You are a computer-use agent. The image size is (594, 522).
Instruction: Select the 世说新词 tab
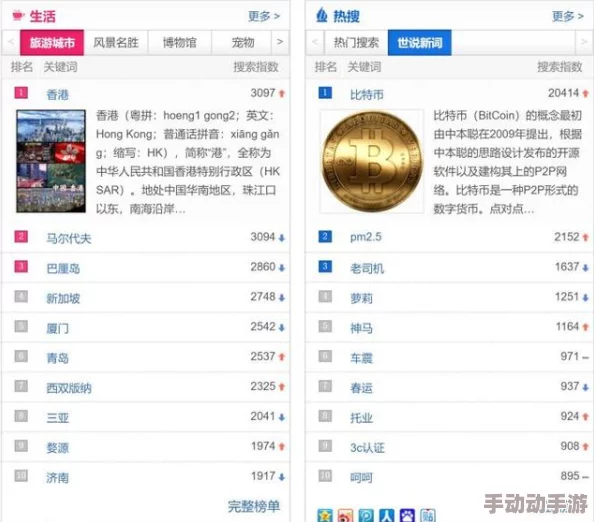point(420,42)
